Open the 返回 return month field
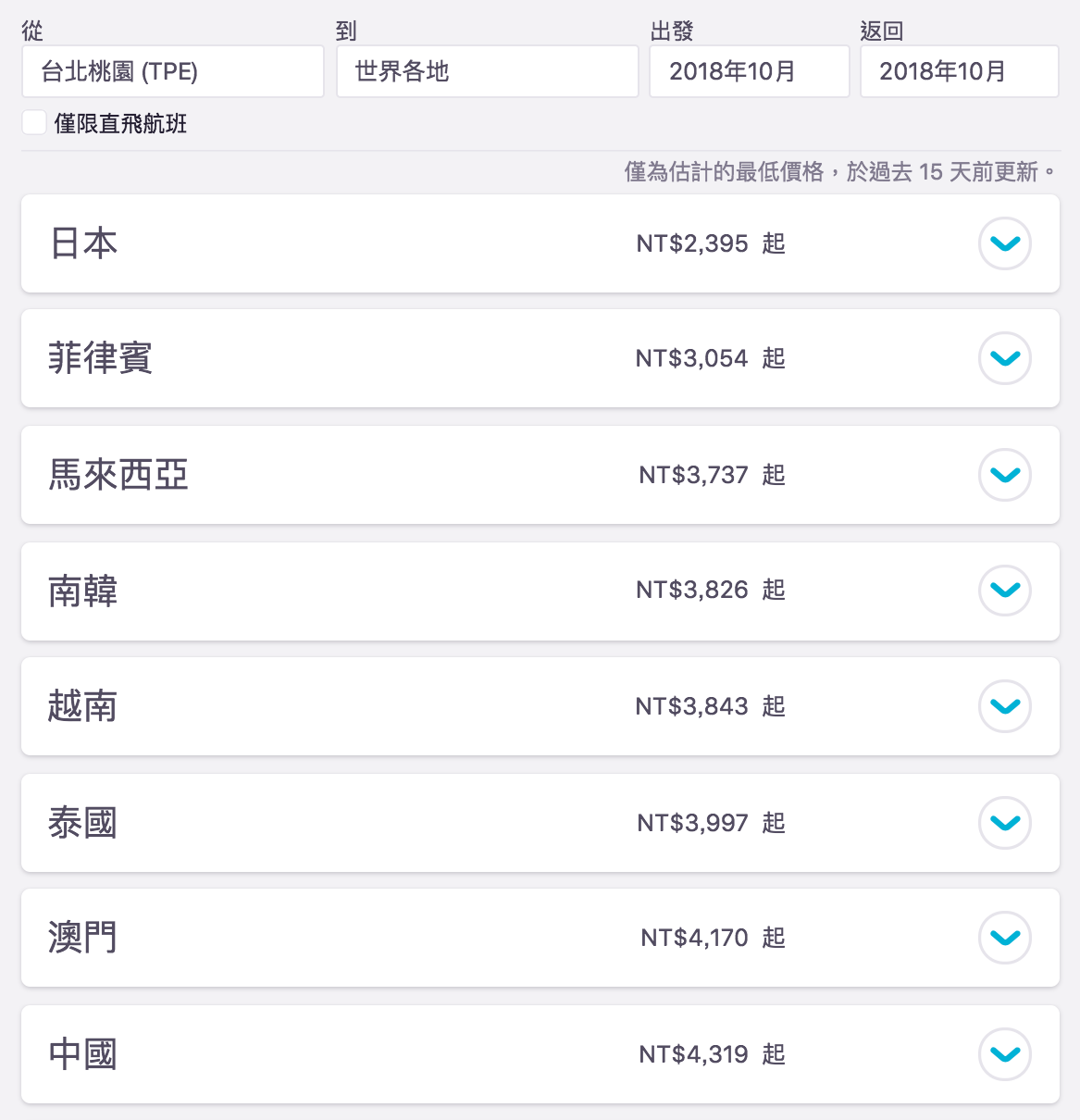Image resolution: width=1080 pixels, height=1120 pixels. 959,71
